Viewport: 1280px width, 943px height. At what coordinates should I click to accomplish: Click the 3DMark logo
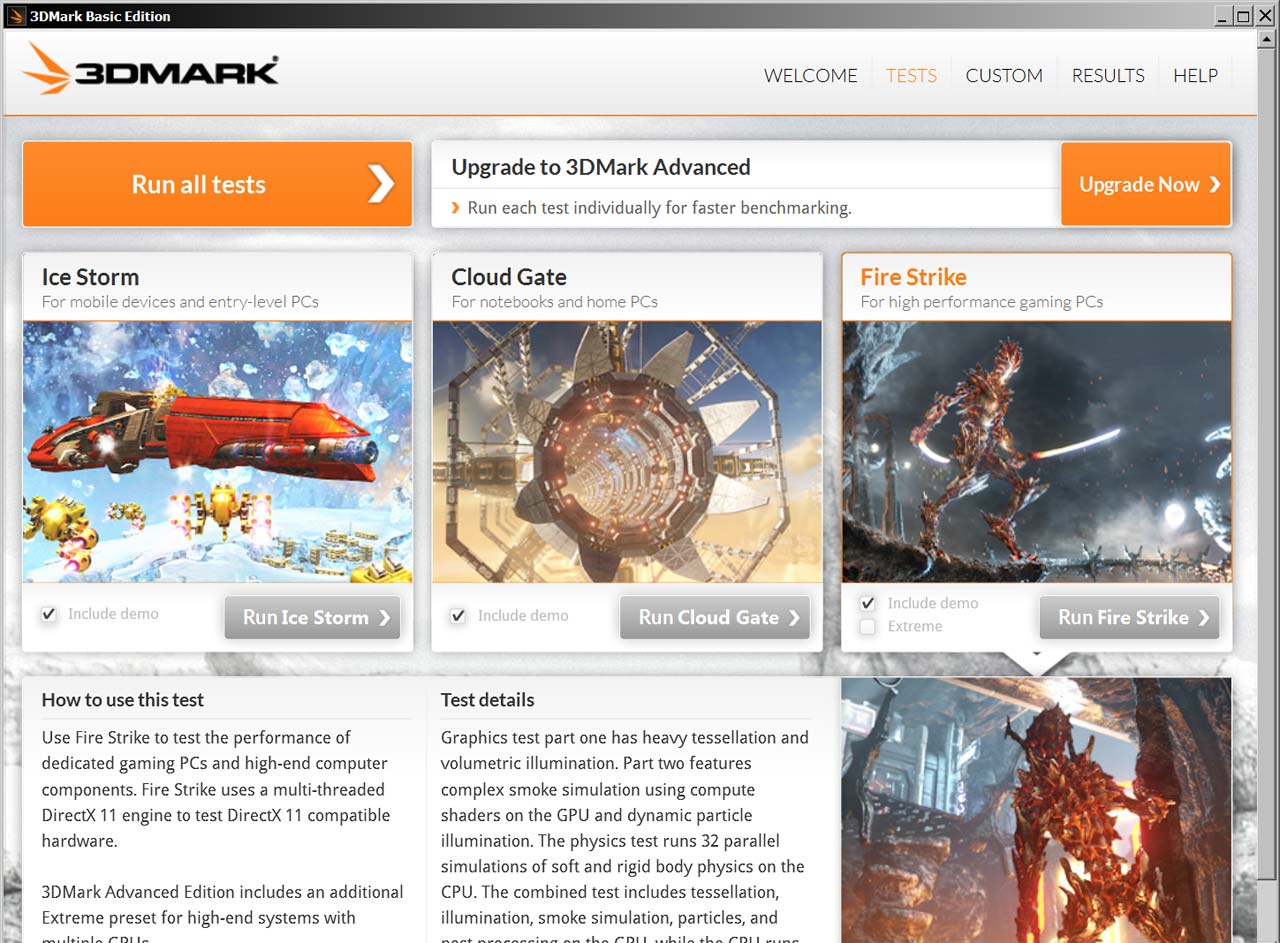(151, 69)
